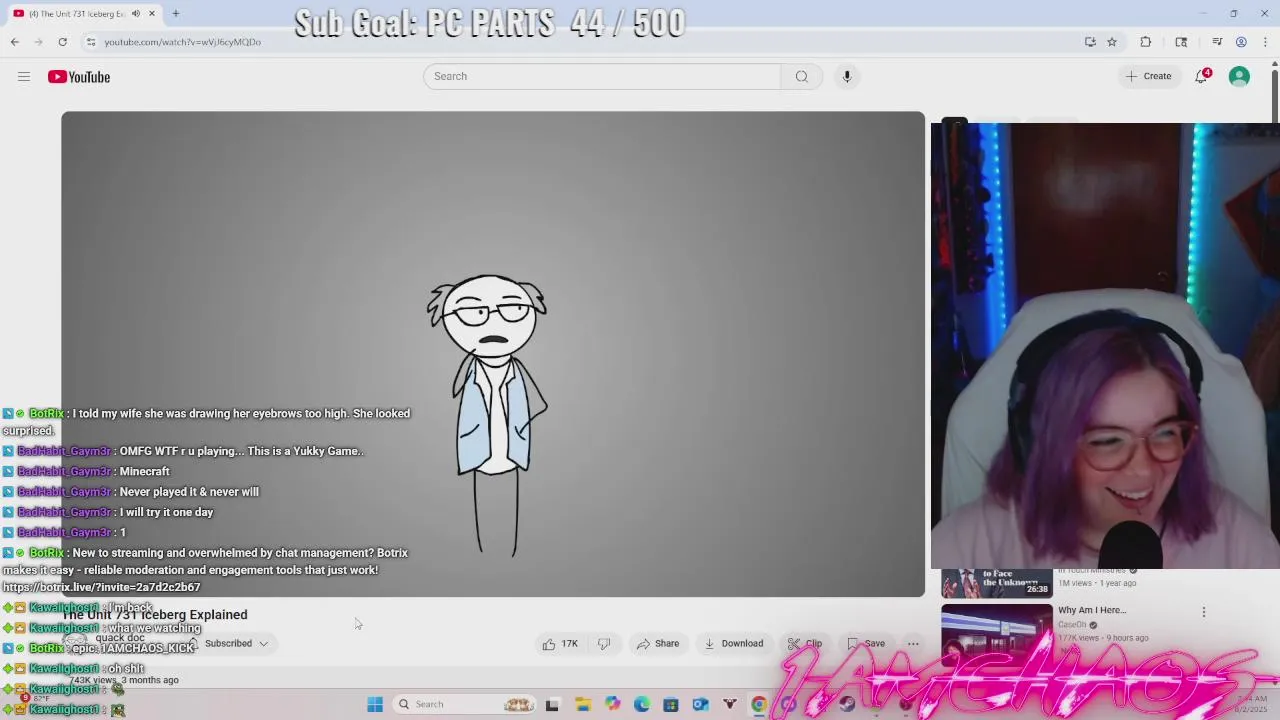Click 'The Unit 731 Iceberg Explained' title

pyautogui.click(x=155, y=614)
